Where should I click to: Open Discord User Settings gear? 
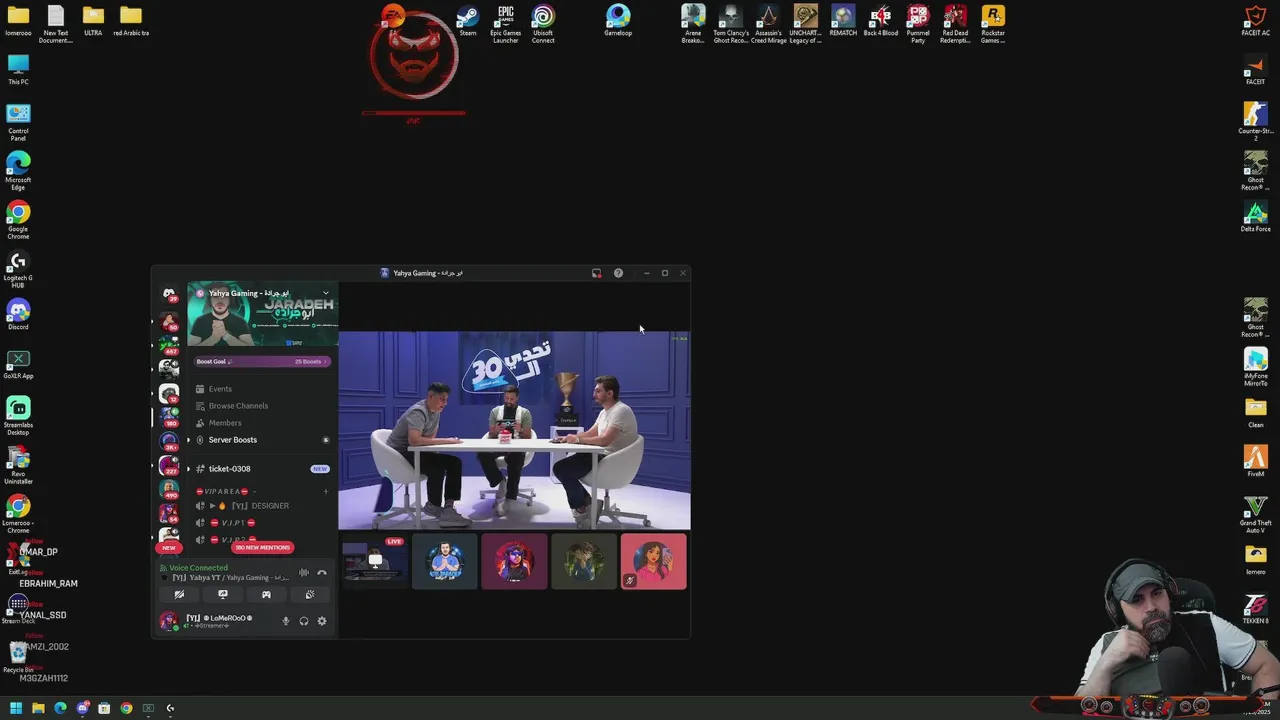[322, 621]
